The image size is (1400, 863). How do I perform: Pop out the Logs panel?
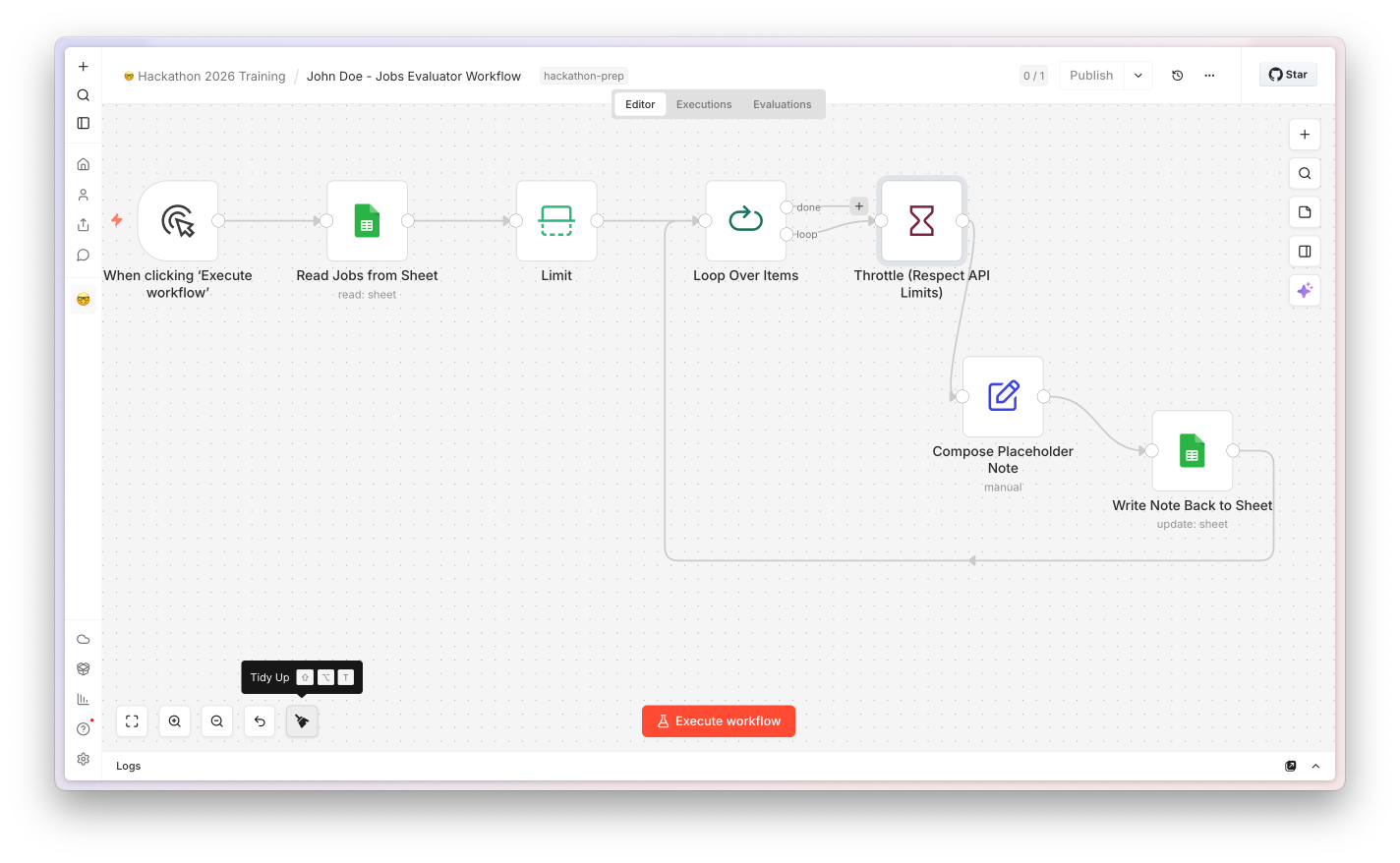click(x=1291, y=766)
